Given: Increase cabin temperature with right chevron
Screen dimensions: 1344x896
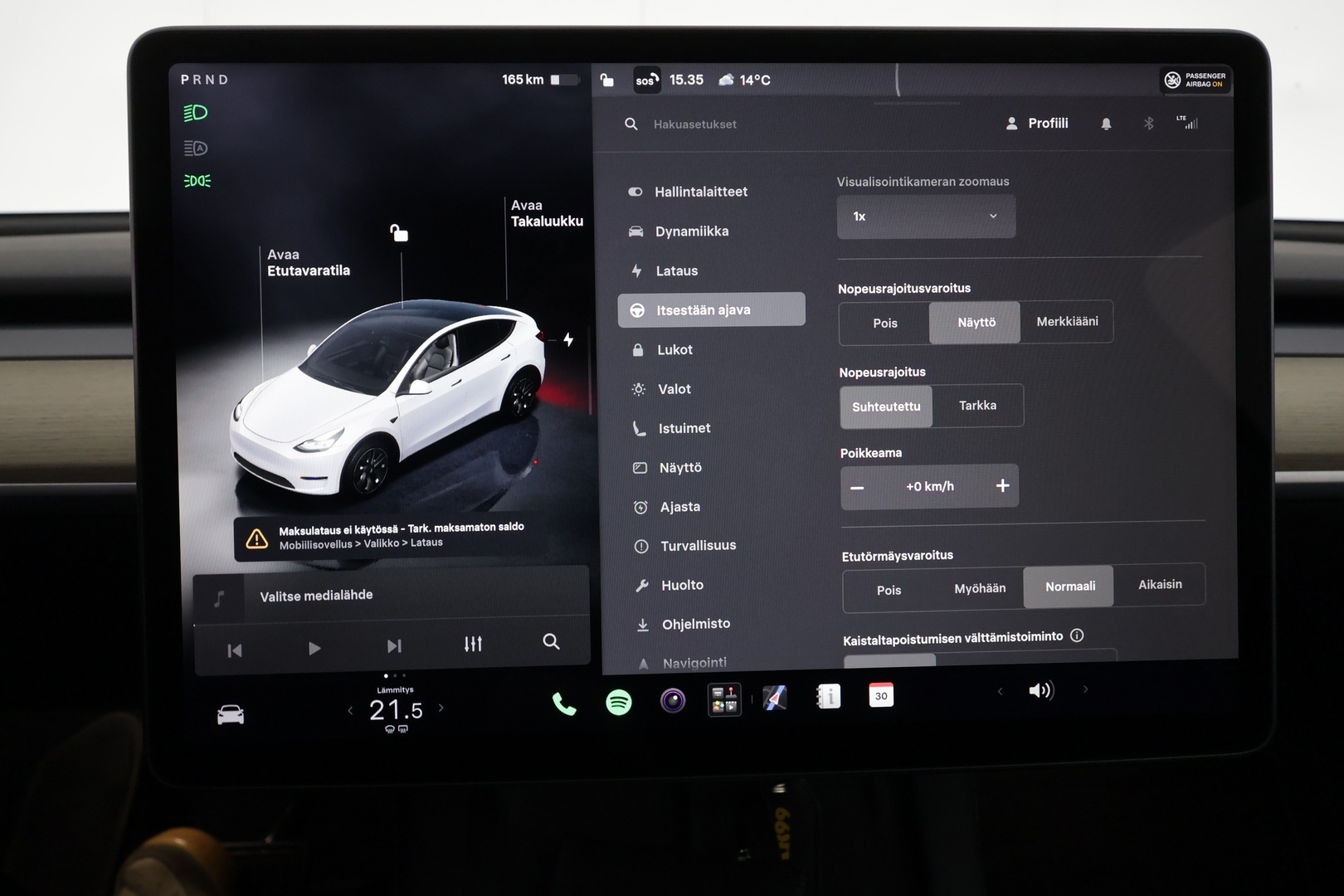Looking at the screenshot, I should coord(441,708).
